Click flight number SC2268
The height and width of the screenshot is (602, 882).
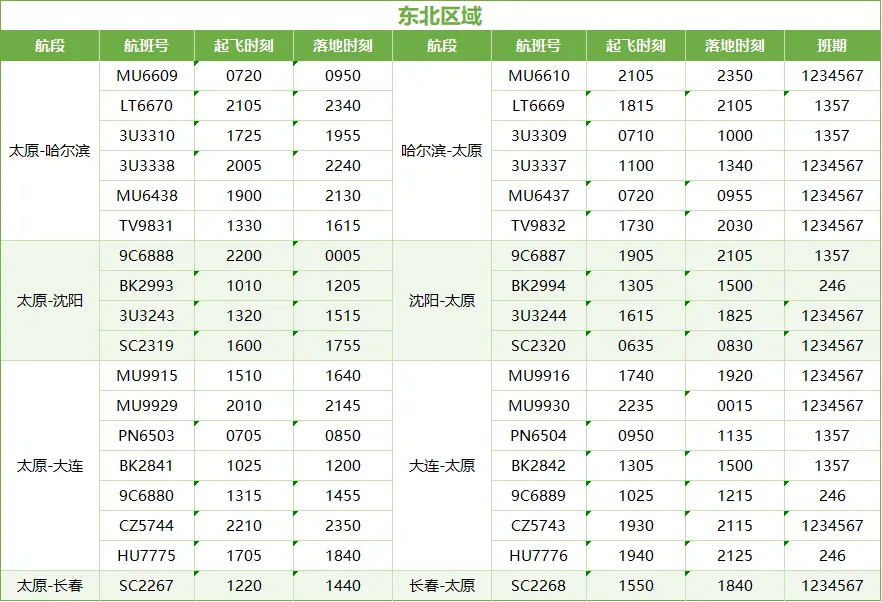539,586
